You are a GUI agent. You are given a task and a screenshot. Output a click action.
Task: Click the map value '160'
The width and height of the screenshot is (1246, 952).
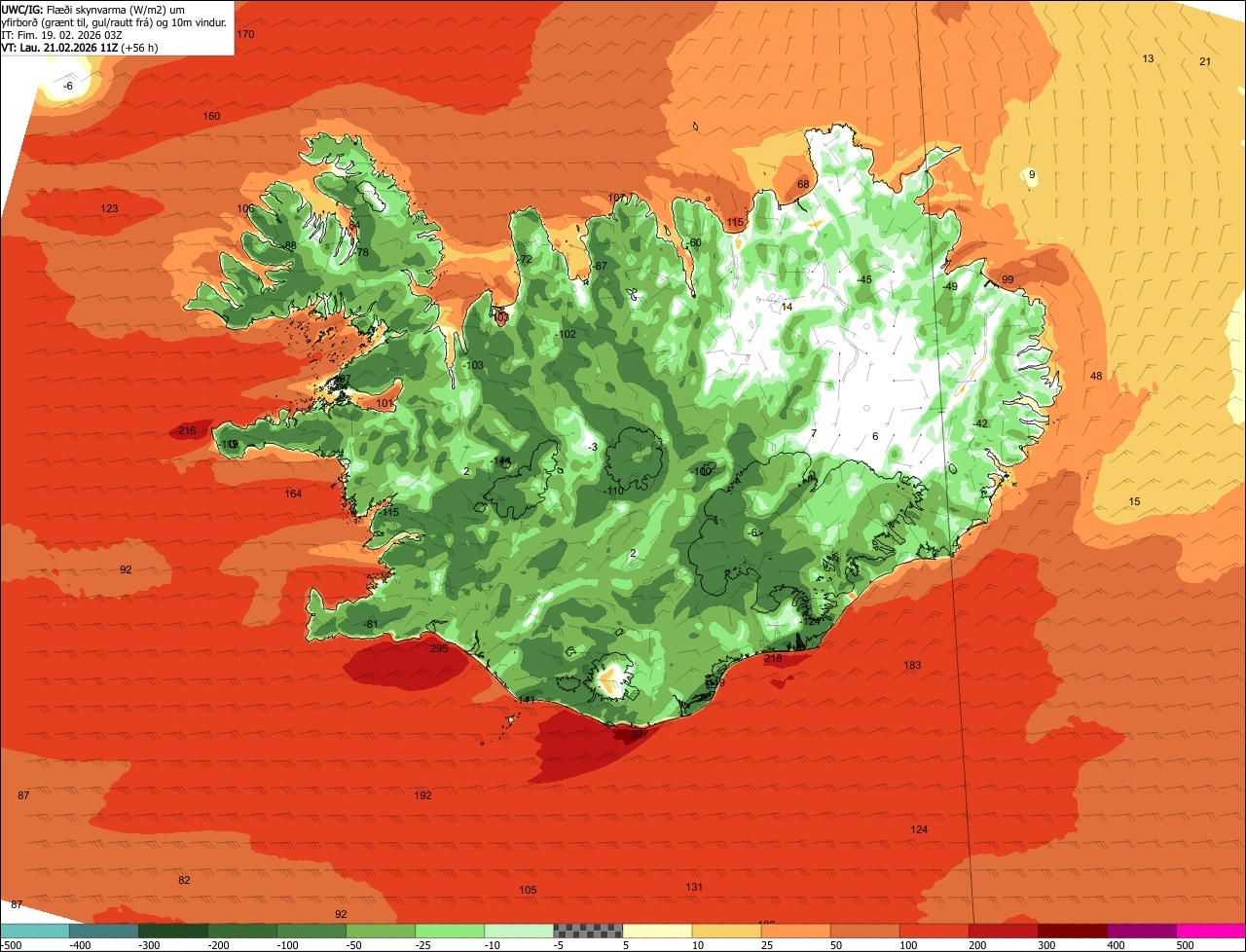(x=211, y=116)
